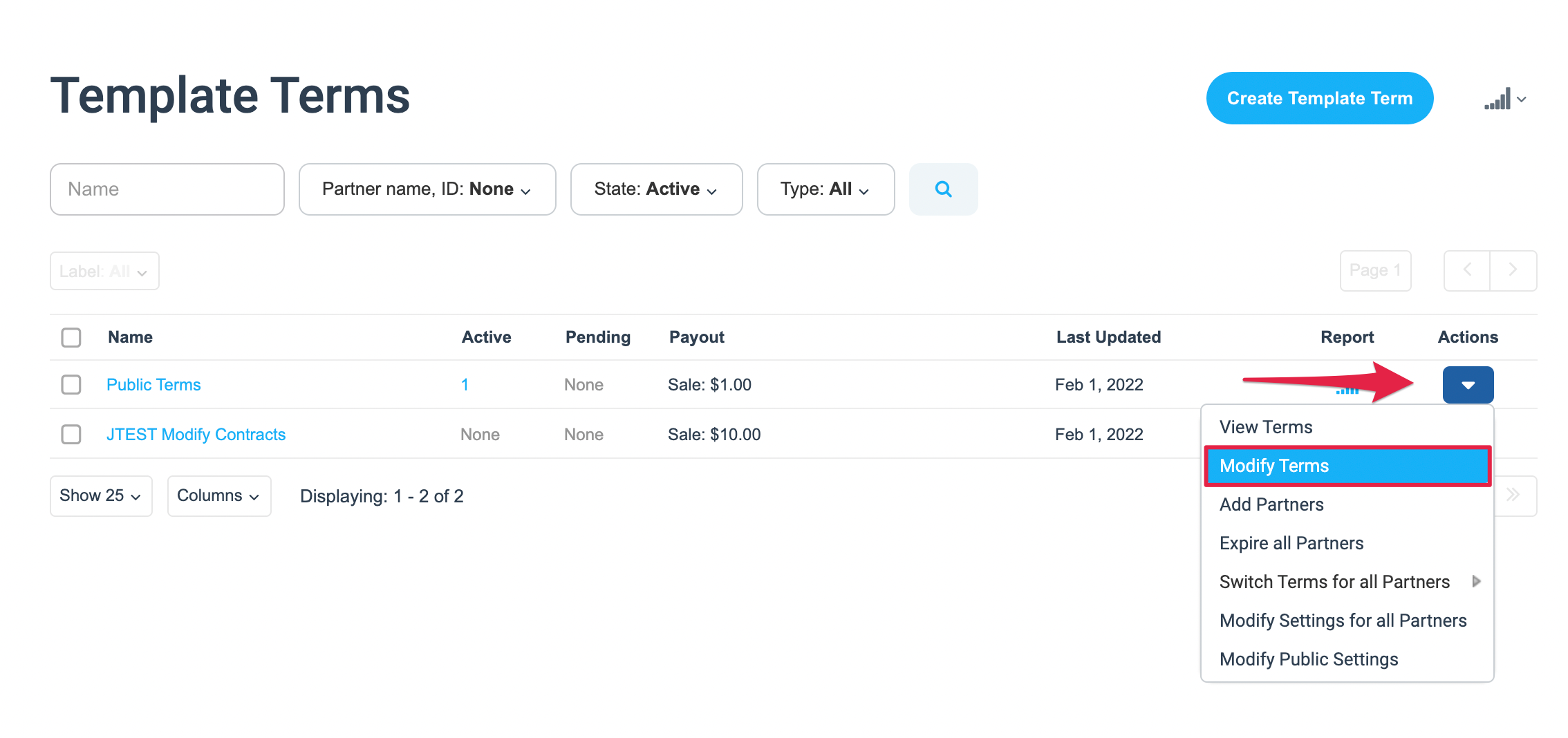Click the report chart icon for Public Terms
Viewport: 1568px width, 738px height.
pos(1347,390)
